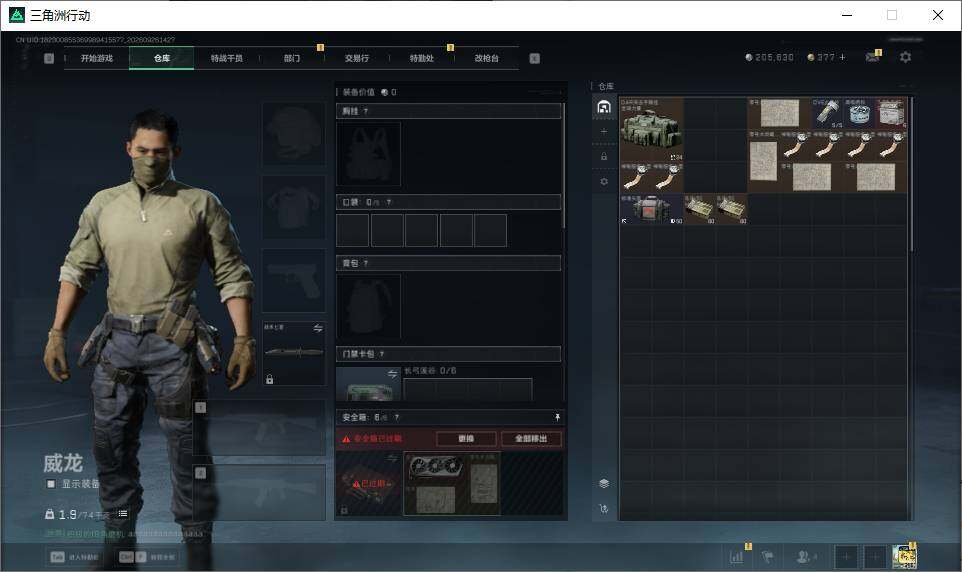Select the tall paper document item in warehouse
The image size is (962, 572).
[763, 161]
